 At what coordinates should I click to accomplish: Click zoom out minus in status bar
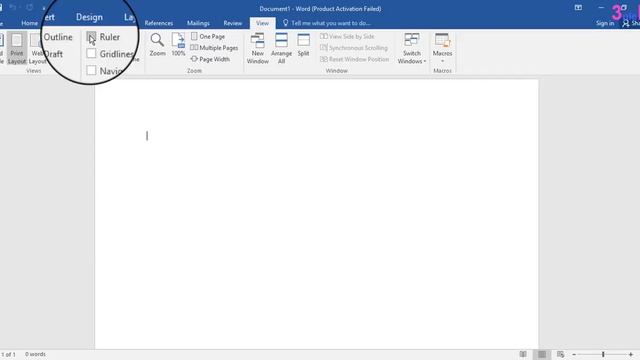click(574, 355)
